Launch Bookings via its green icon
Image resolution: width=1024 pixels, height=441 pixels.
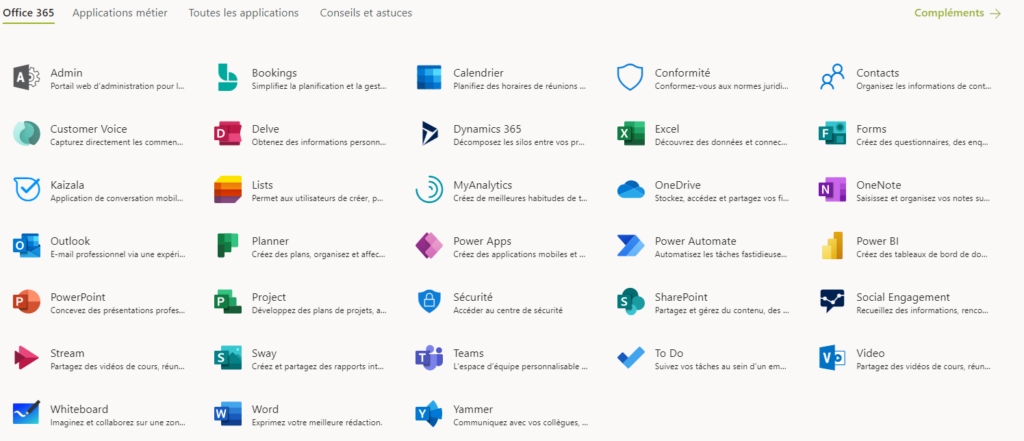tap(228, 78)
